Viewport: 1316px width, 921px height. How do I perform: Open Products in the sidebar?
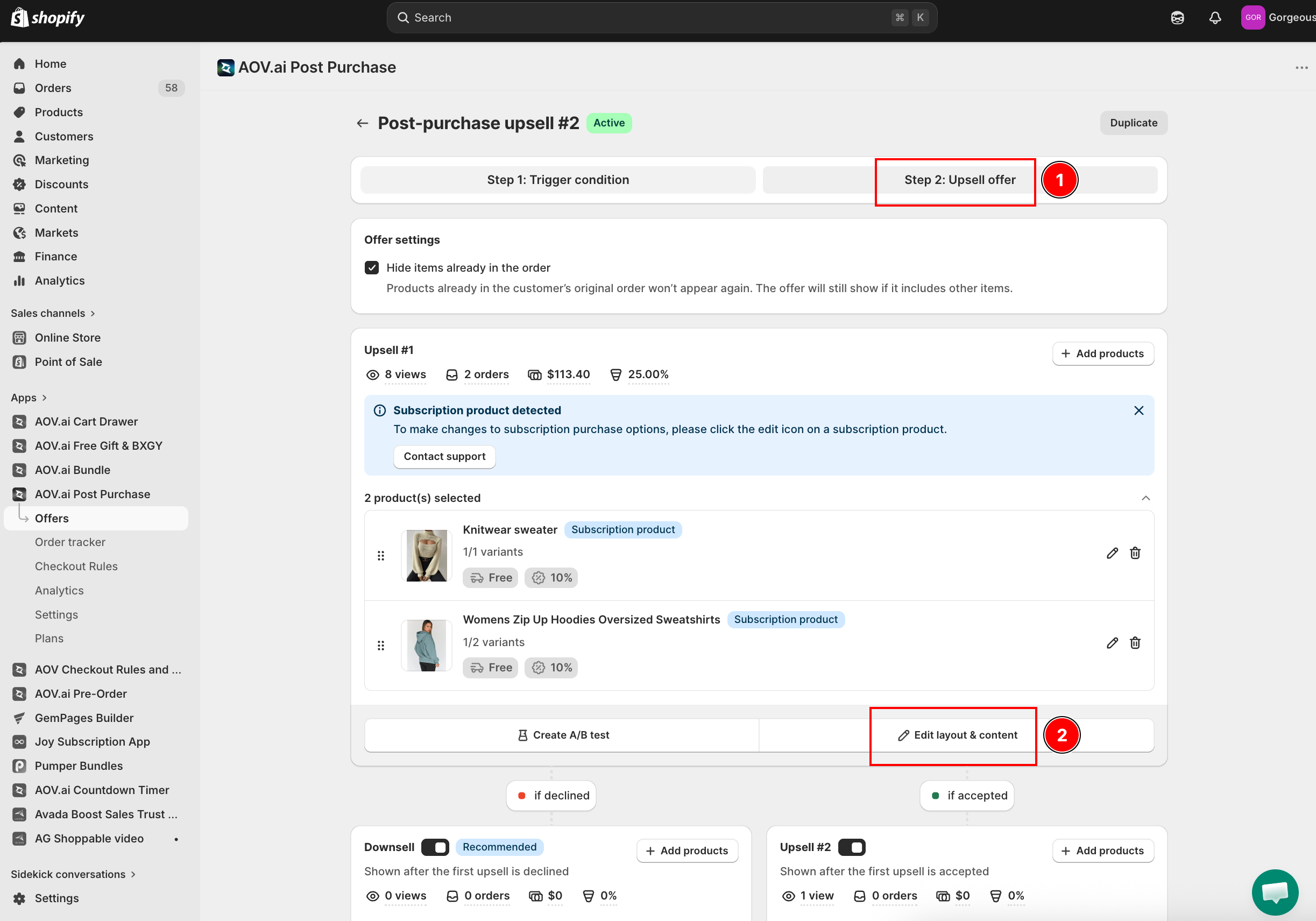[x=95, y=112]
